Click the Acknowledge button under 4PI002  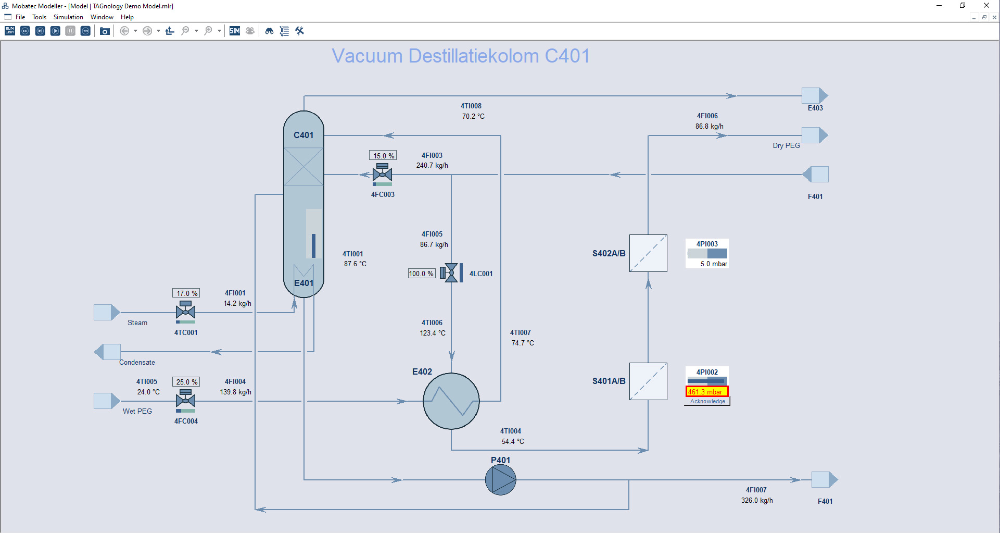coord(707,402)
